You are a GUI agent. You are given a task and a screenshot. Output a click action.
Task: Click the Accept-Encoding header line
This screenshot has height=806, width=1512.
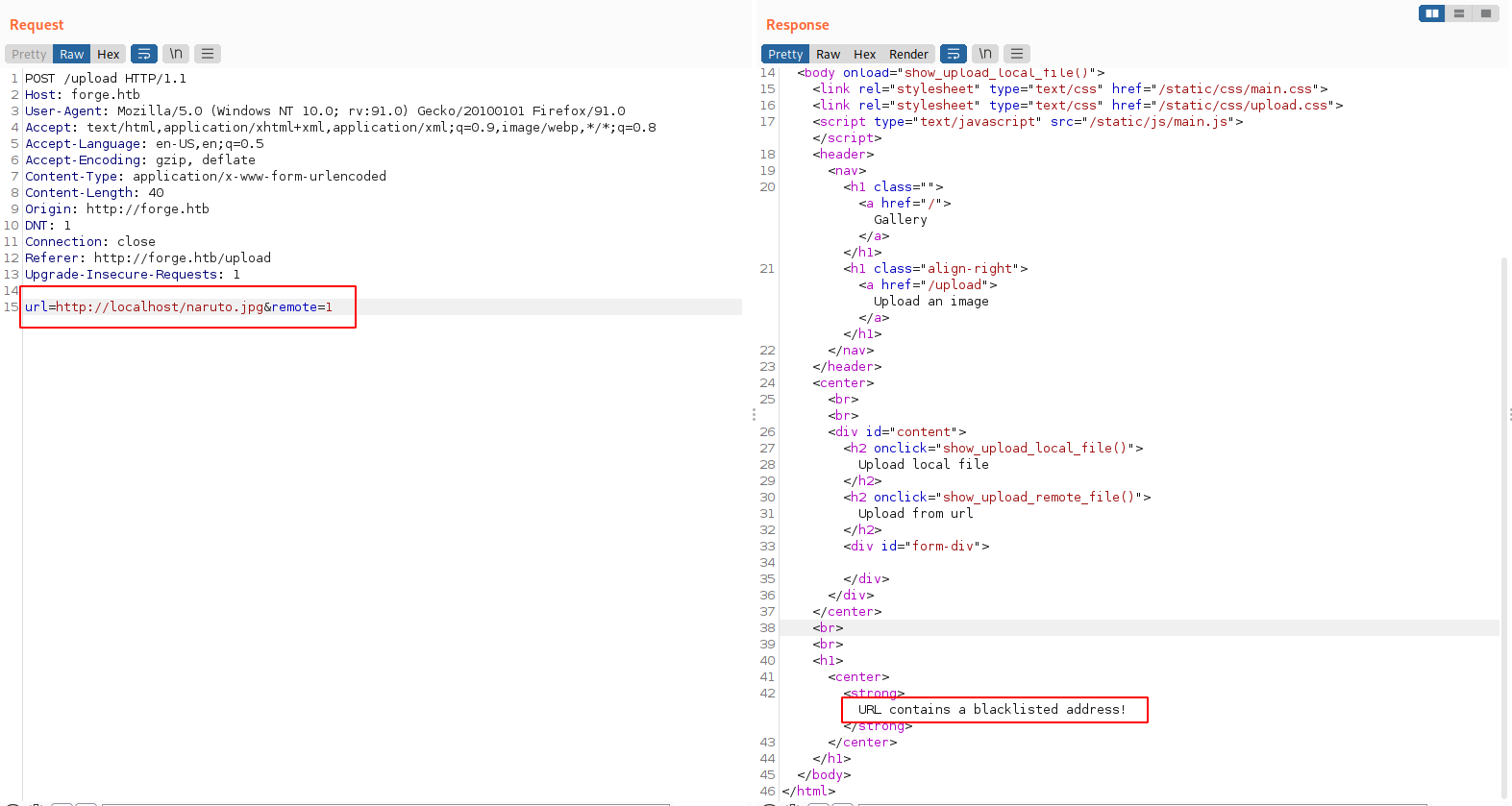(x=140, y=160)
